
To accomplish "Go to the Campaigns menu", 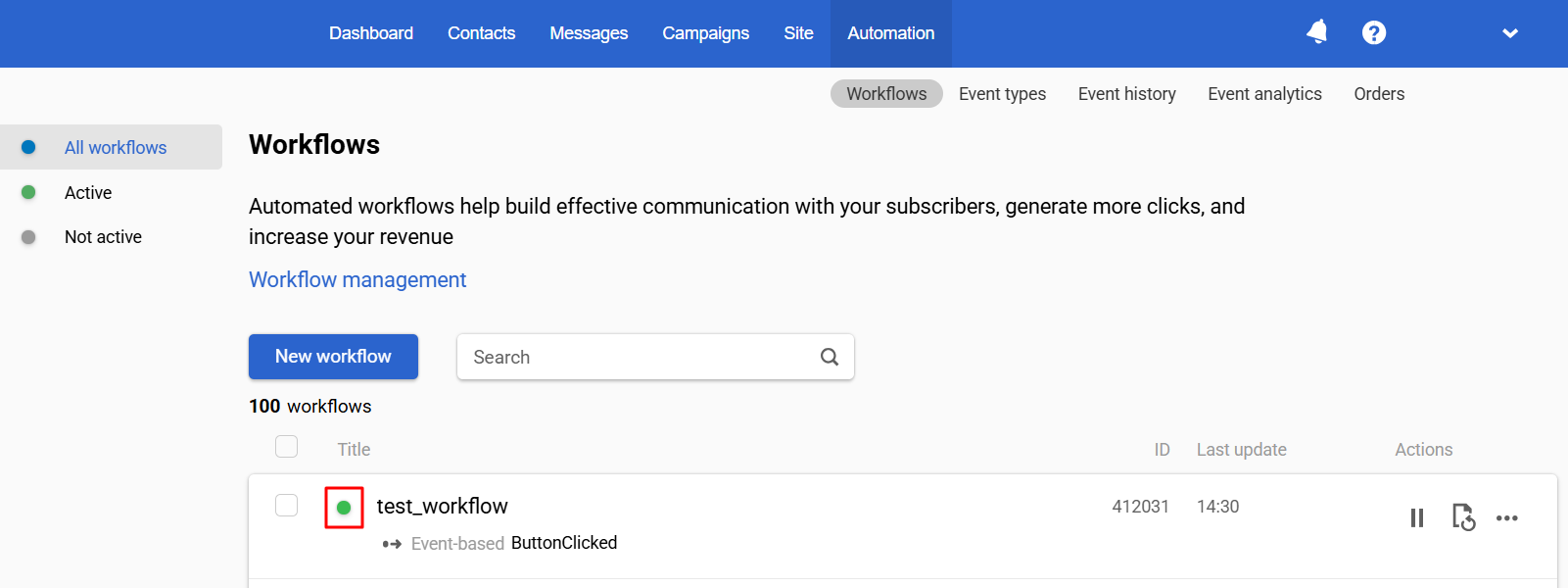I will click(x=705, y=33).
